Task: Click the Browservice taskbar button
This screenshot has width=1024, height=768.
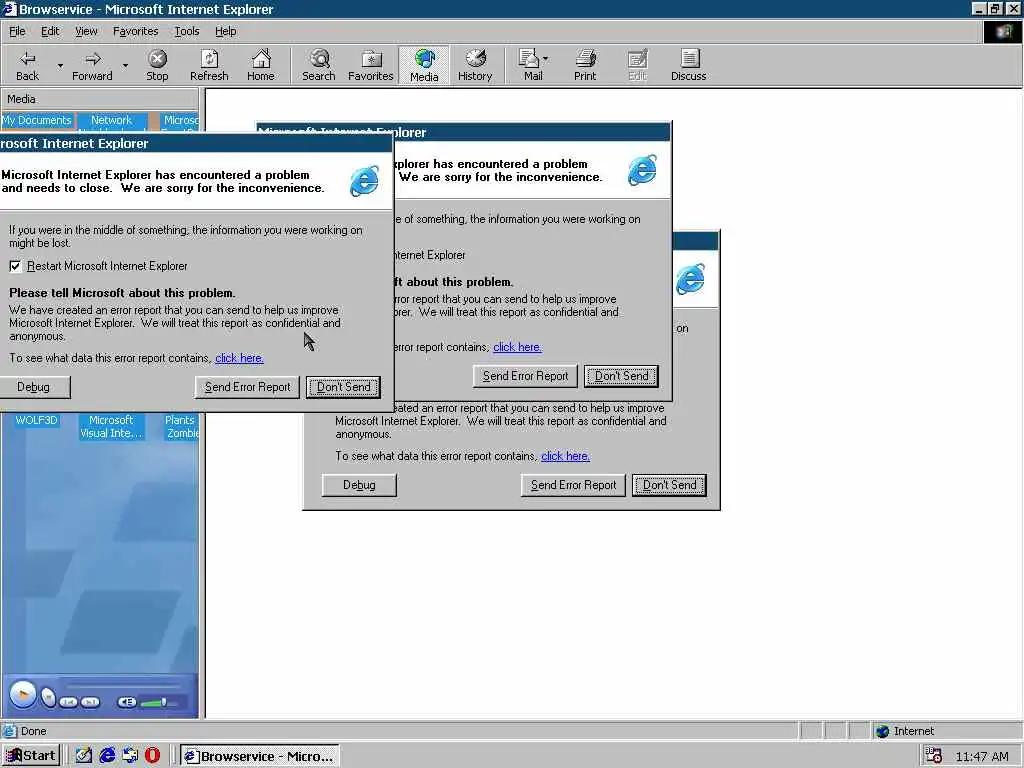Action: pos(260,756)
